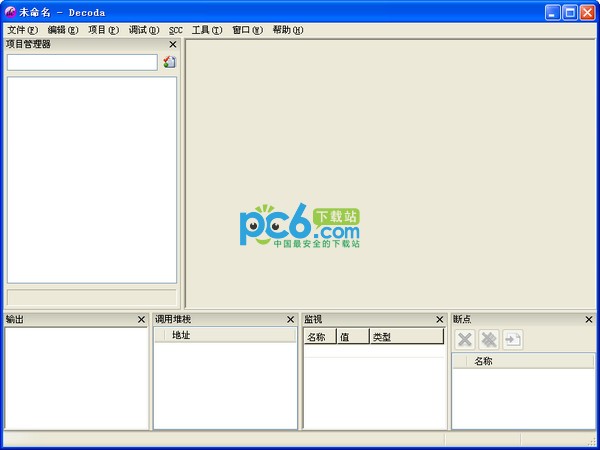Screen dimensions: 600x450
Task: Click the filter icon beside project search field
Action: tap(170, 62)
